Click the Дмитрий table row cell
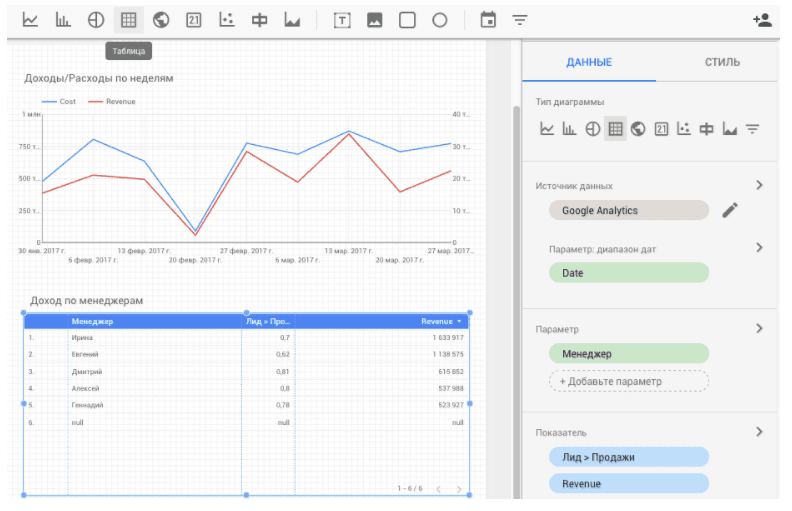The height and width of the screenshot is (511, 792). coord(87,372)
